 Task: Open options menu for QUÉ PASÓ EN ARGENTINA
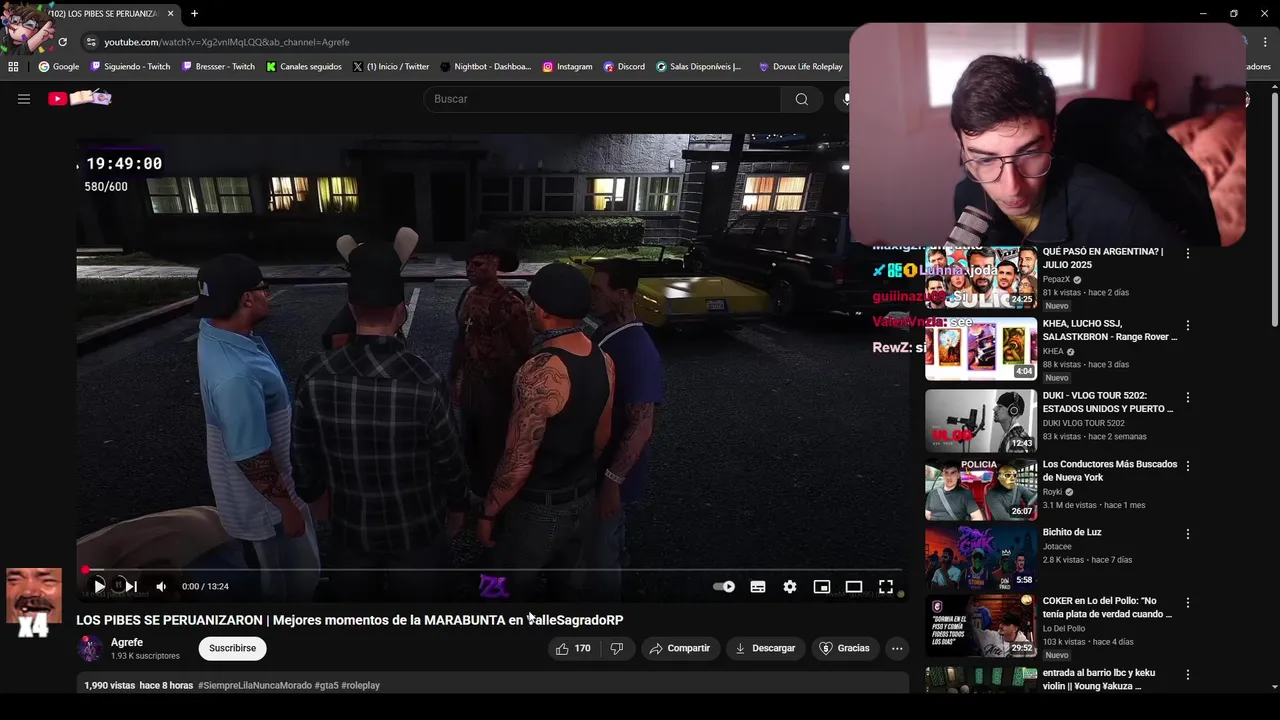tap(1188, 254)
